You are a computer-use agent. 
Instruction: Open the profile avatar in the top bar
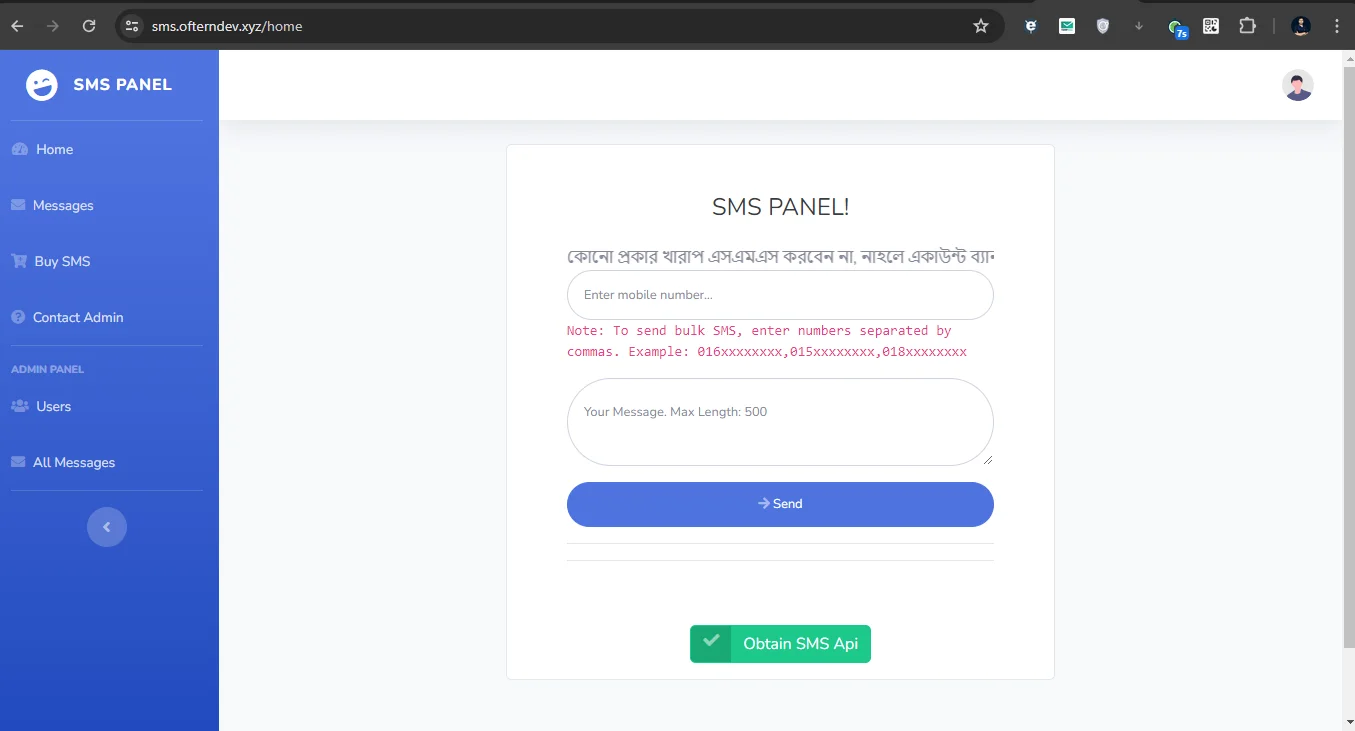pyautogui.click(x=1297, y=85)
